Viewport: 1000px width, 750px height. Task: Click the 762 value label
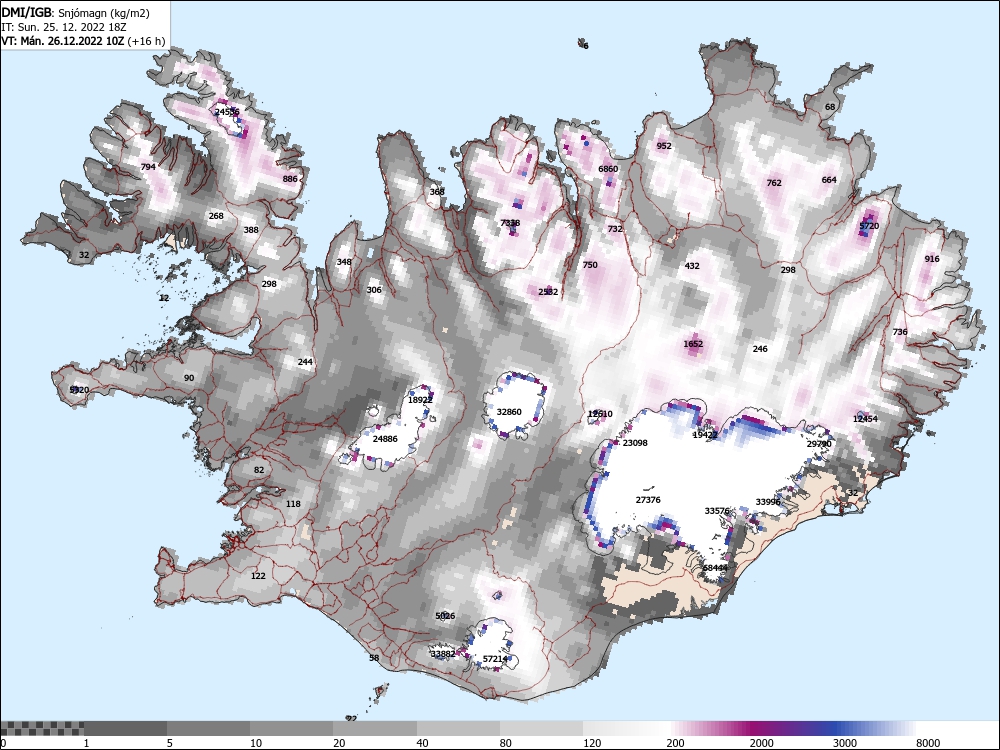774,183
